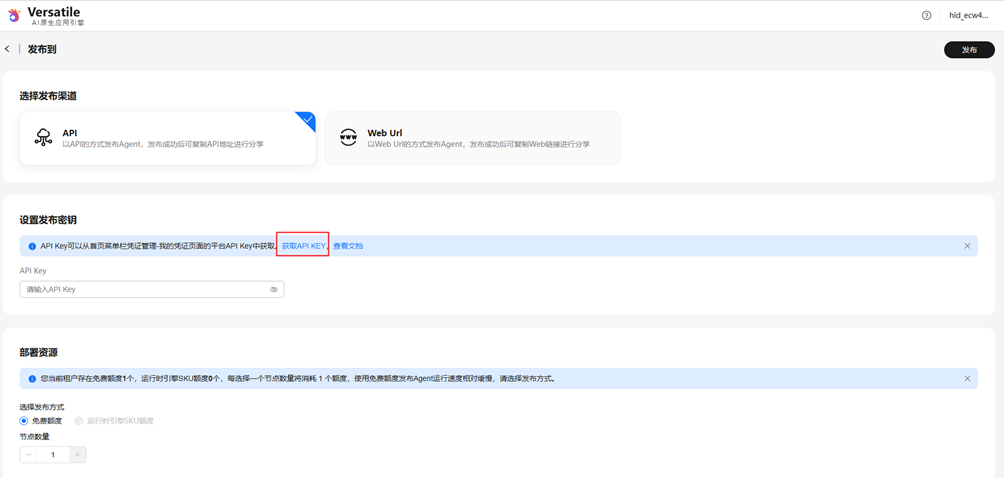Open the hid_ecw4 account menu
The height and width of the screenshot is (478, 1004).
(968, 15)
